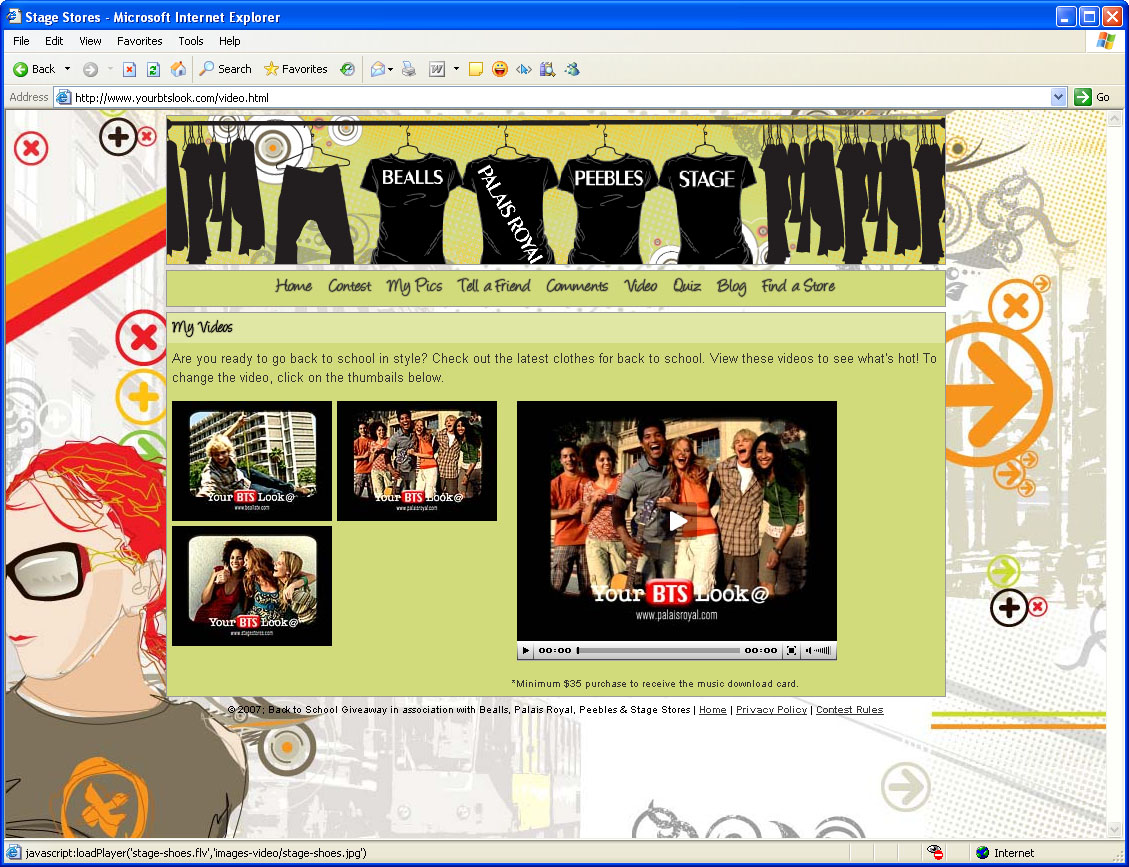Click the Stop button in the IE toolbar
Screen dimensions: 1129x867
[x=129, y=69]
